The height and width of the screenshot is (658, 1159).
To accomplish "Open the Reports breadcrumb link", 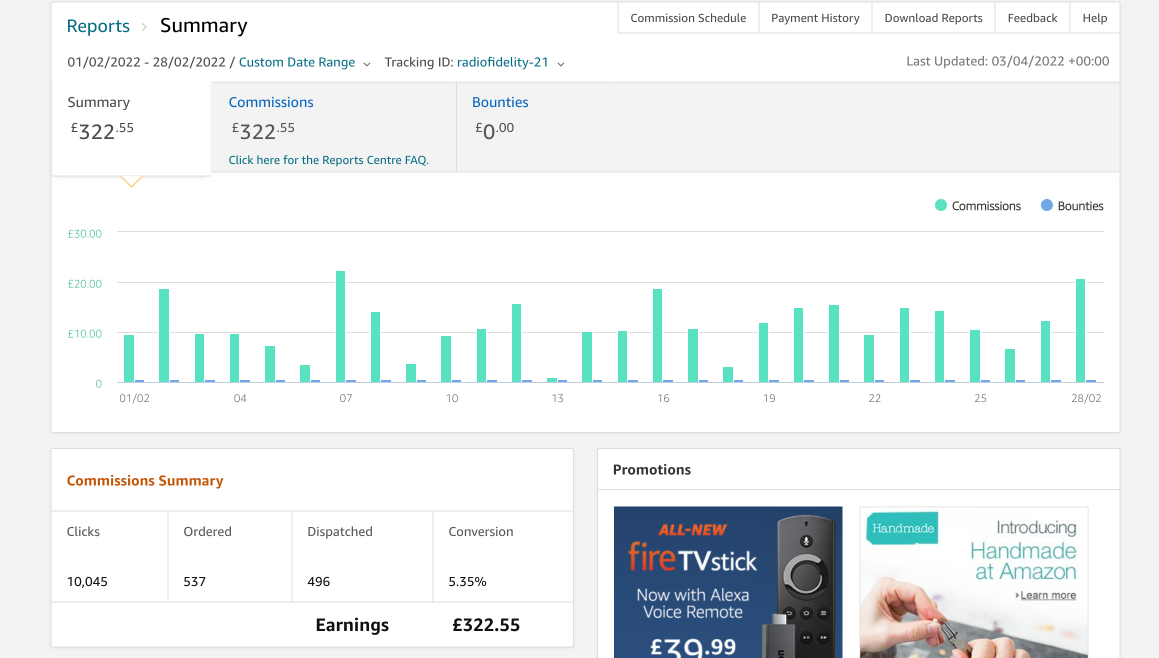I will [x=98, y=26].
